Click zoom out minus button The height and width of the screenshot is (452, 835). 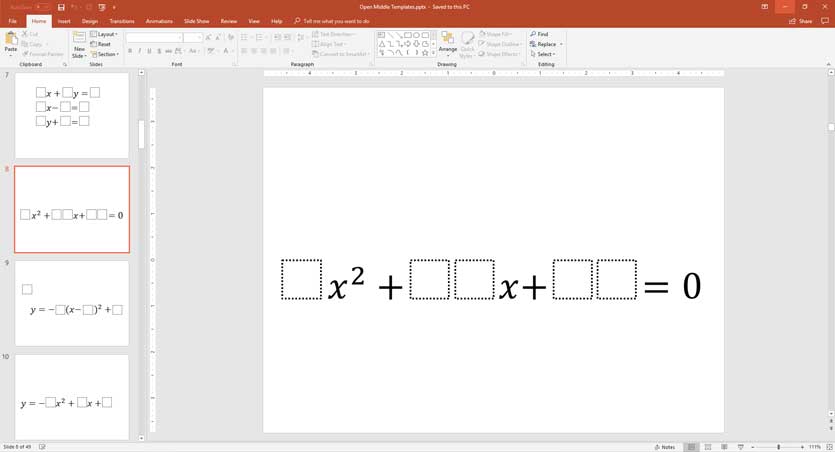(x=752, y=447)
